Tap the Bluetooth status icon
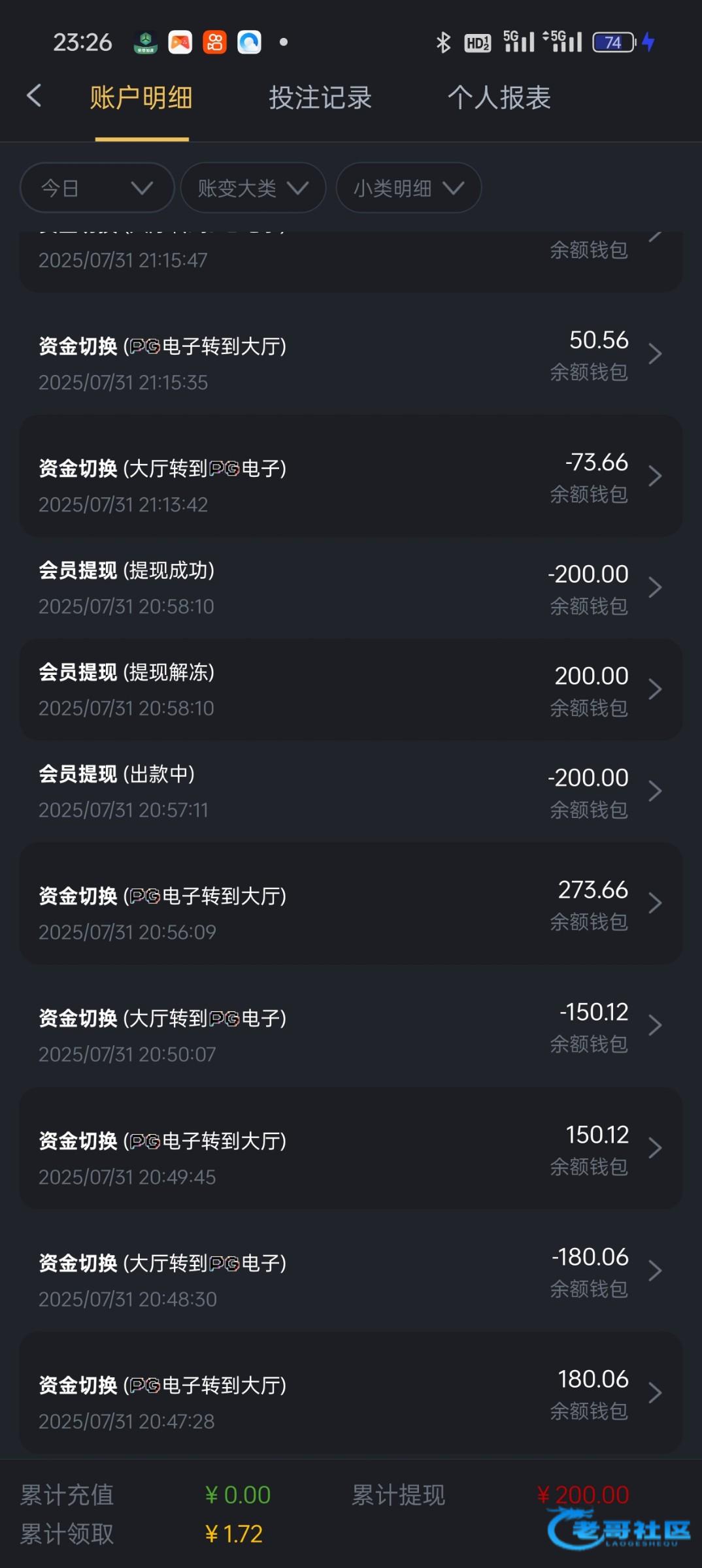Image resolution: width=702 pixels, height=1568 pixels. [443, 42]
